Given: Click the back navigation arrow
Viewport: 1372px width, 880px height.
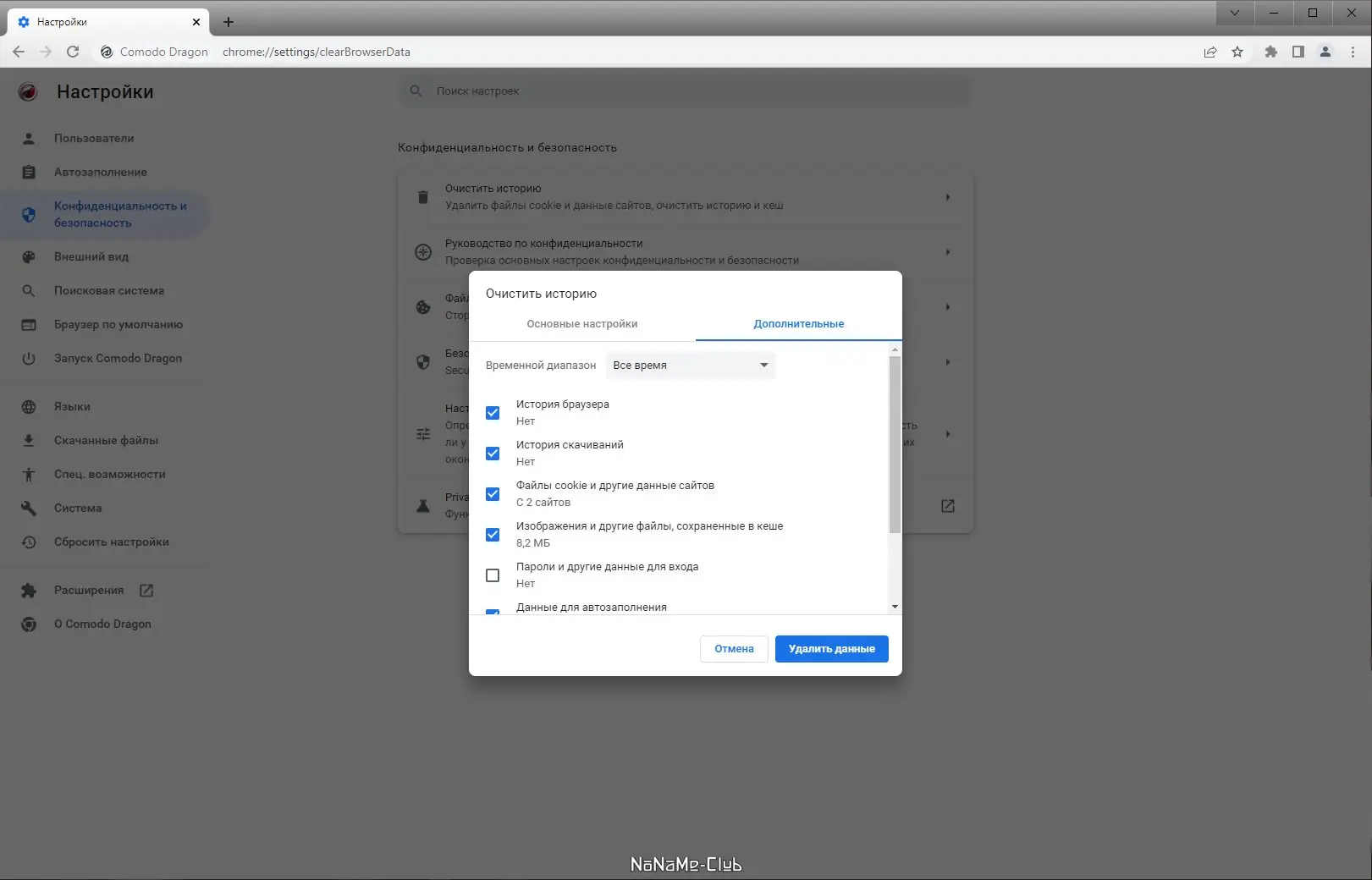Looking at the screenshot, I should [19, 52].
